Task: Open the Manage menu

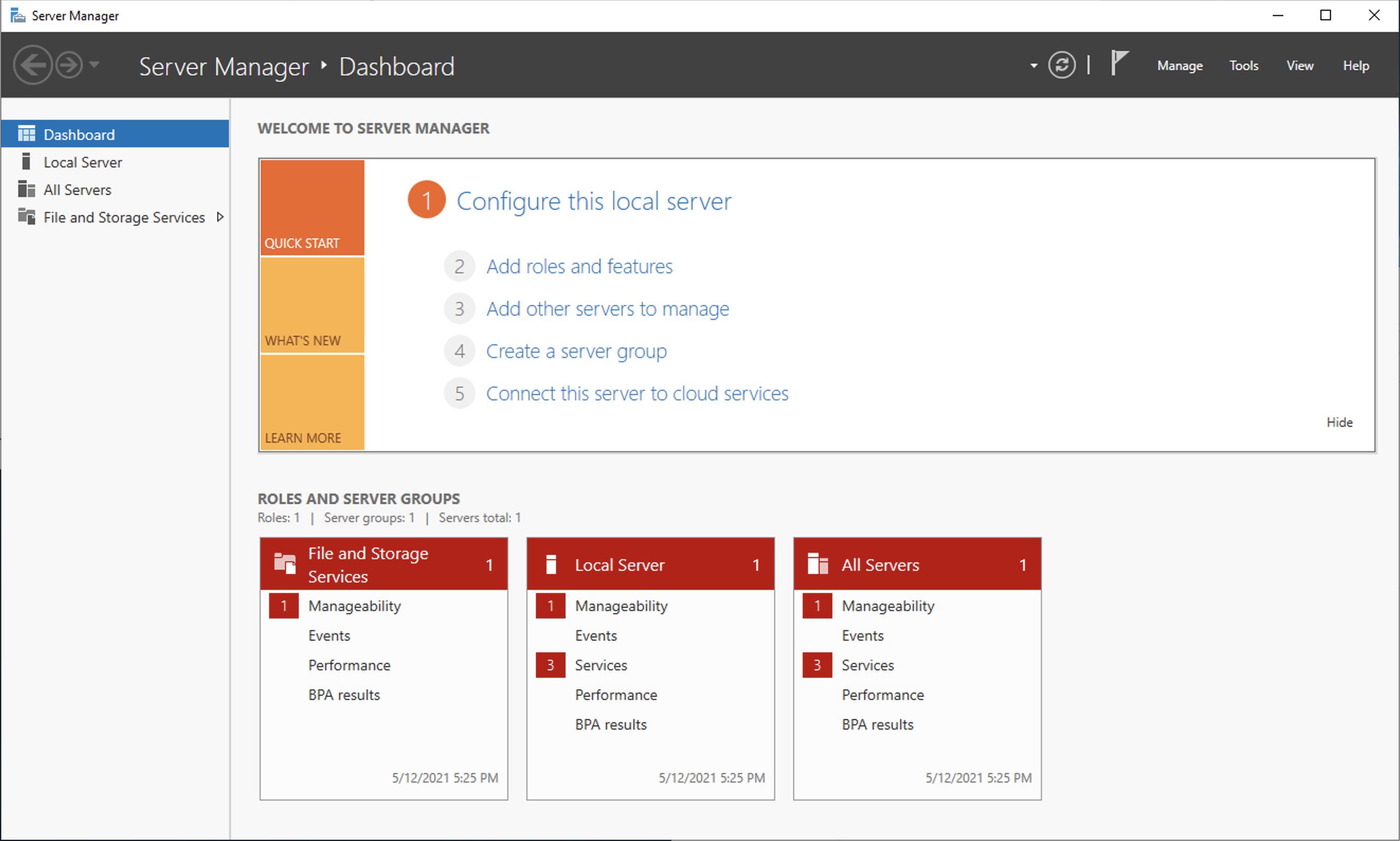Action: pos(1180,66)
